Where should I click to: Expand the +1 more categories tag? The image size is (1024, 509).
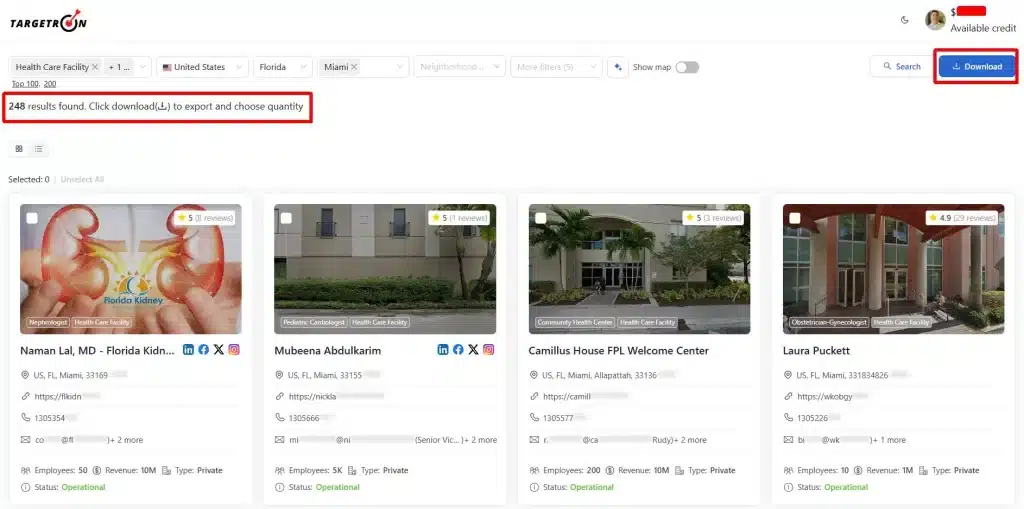120,67
